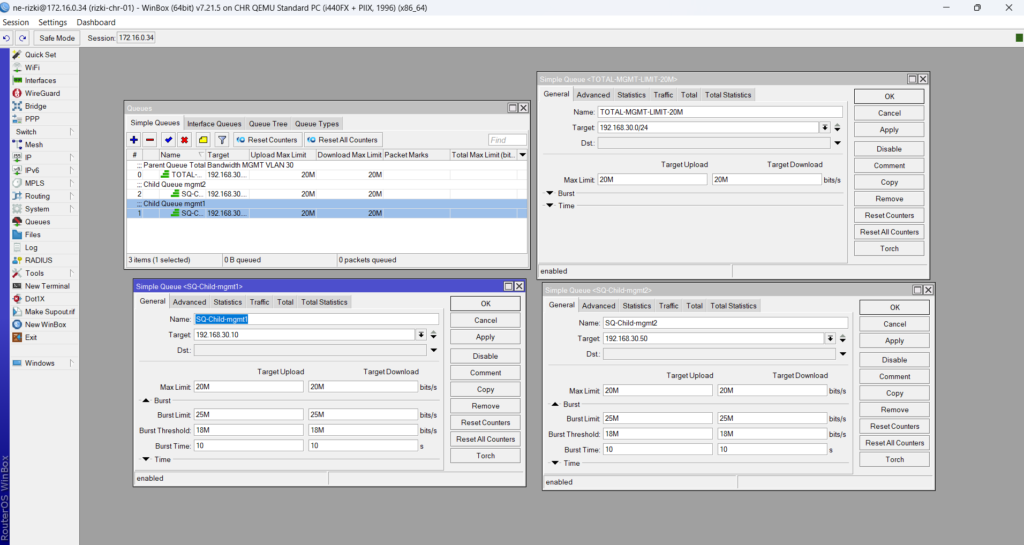Screen dimensions: 1024x545
Task: Click the Burst Time upload field in SQ-Child-mgmt1
Action: (248, 446)
